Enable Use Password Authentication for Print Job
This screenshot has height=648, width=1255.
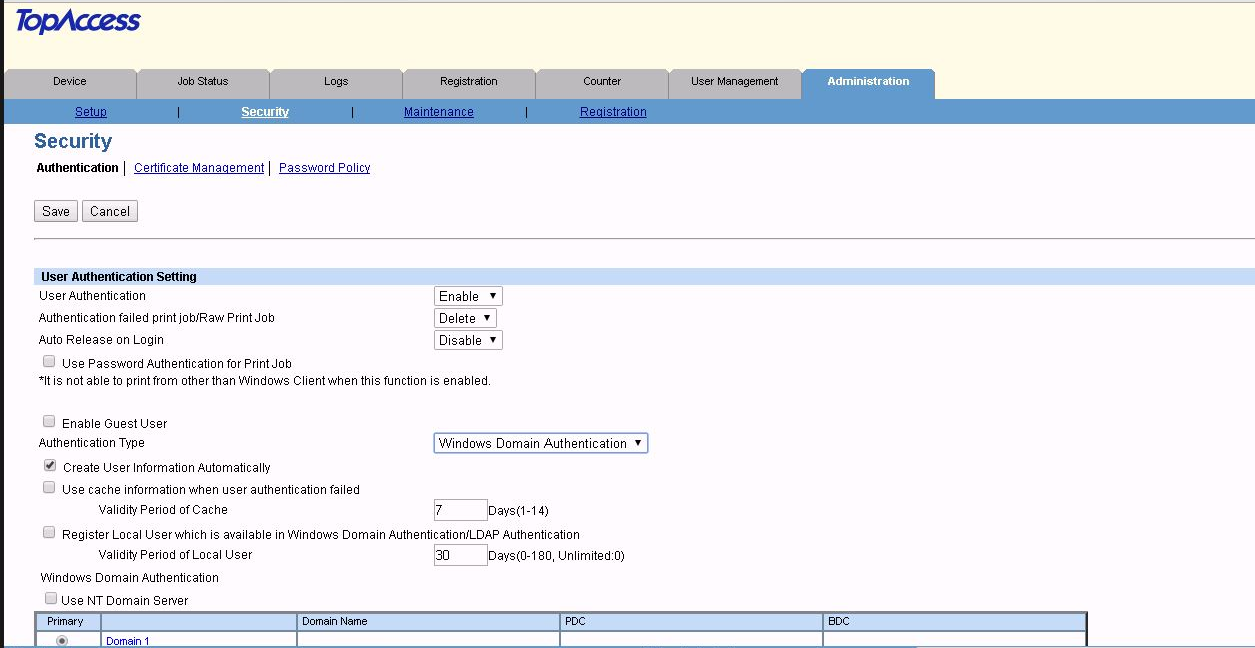(49, 362)
